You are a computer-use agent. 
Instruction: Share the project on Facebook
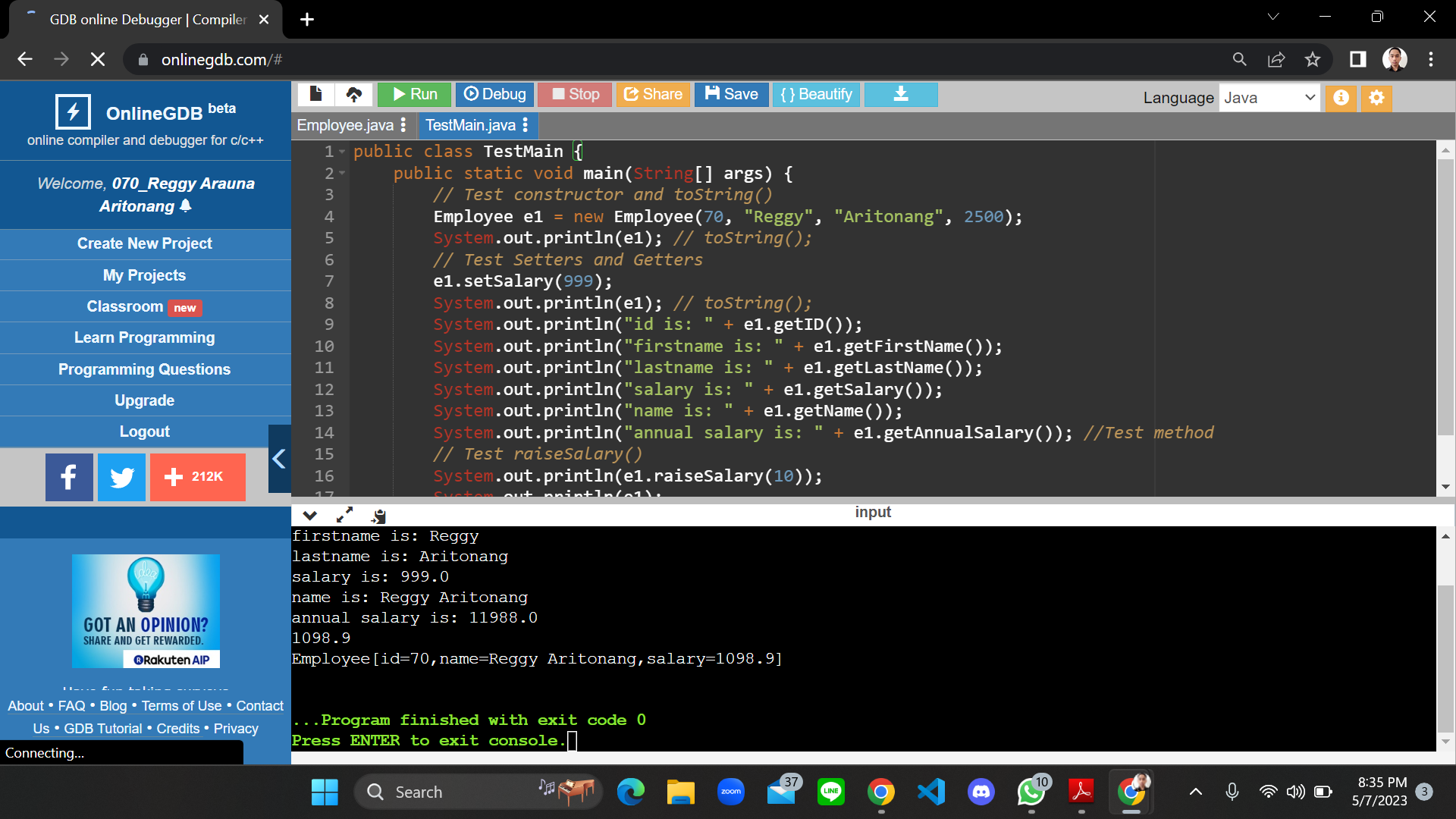point(69,477)
